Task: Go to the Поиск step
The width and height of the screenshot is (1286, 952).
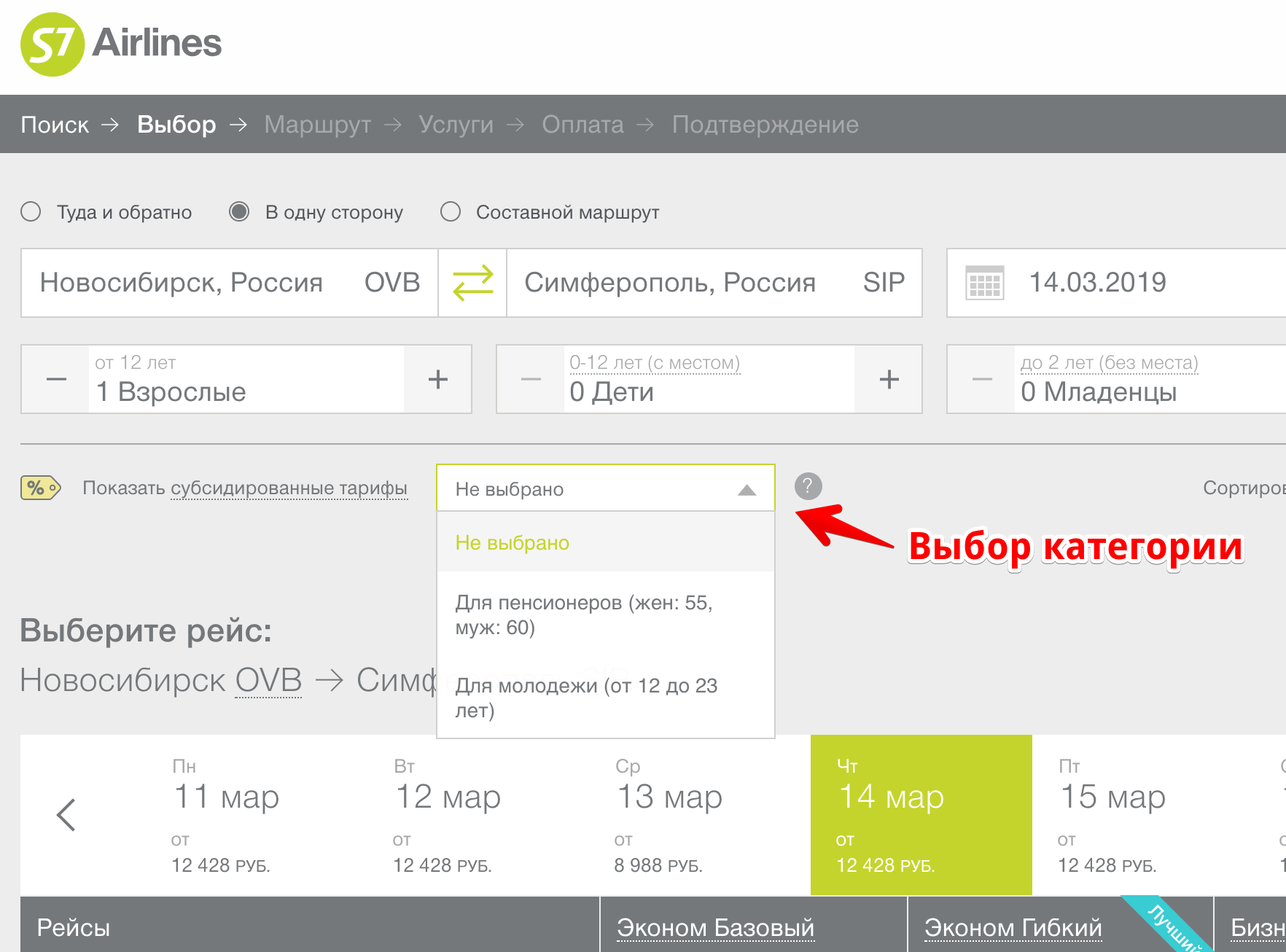Action: 55,125
